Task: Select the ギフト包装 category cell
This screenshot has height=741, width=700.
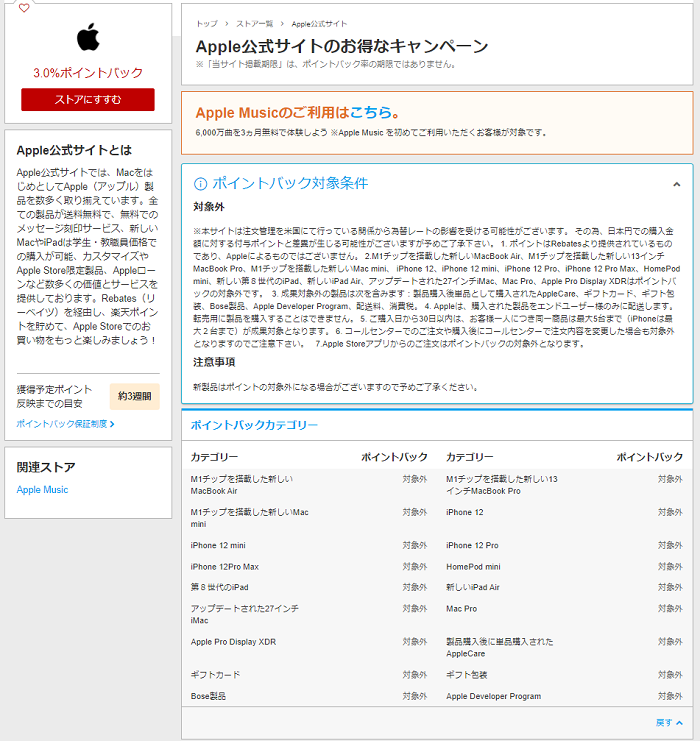Action: tap(467, 675)
